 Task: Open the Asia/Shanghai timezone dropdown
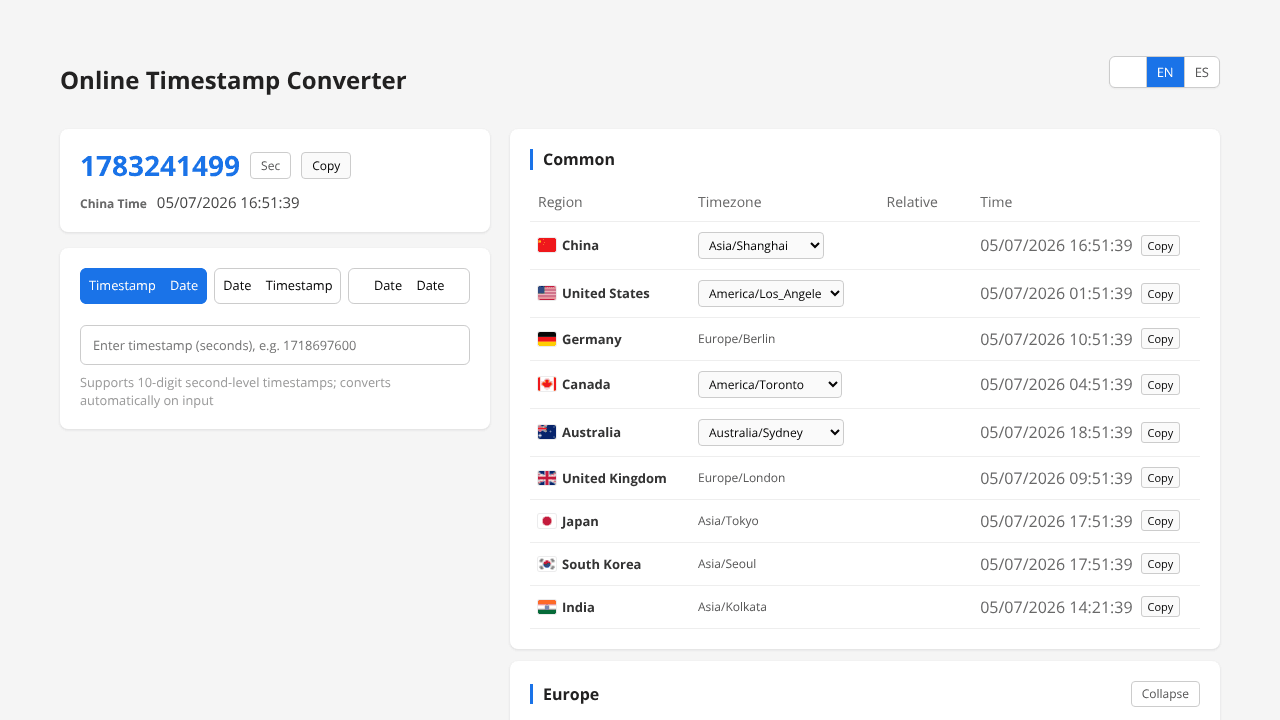coord(761,245)
